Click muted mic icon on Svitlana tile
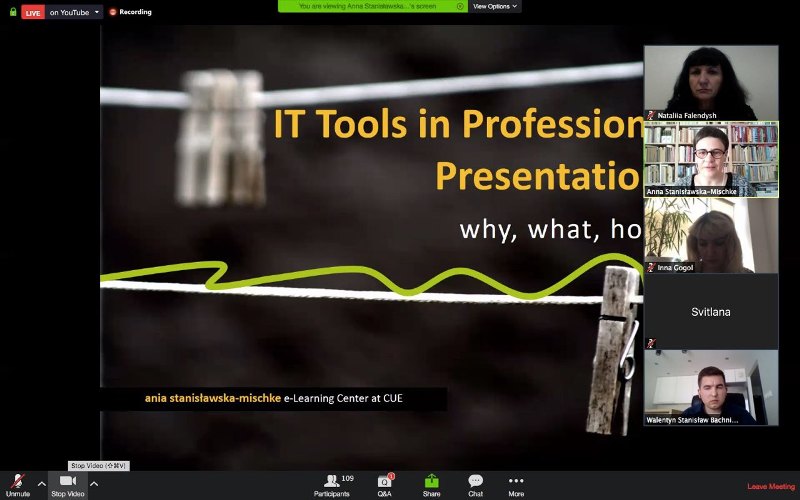This screenshot has width=800, height=500. pyautogui.click(x=651, y=343)
